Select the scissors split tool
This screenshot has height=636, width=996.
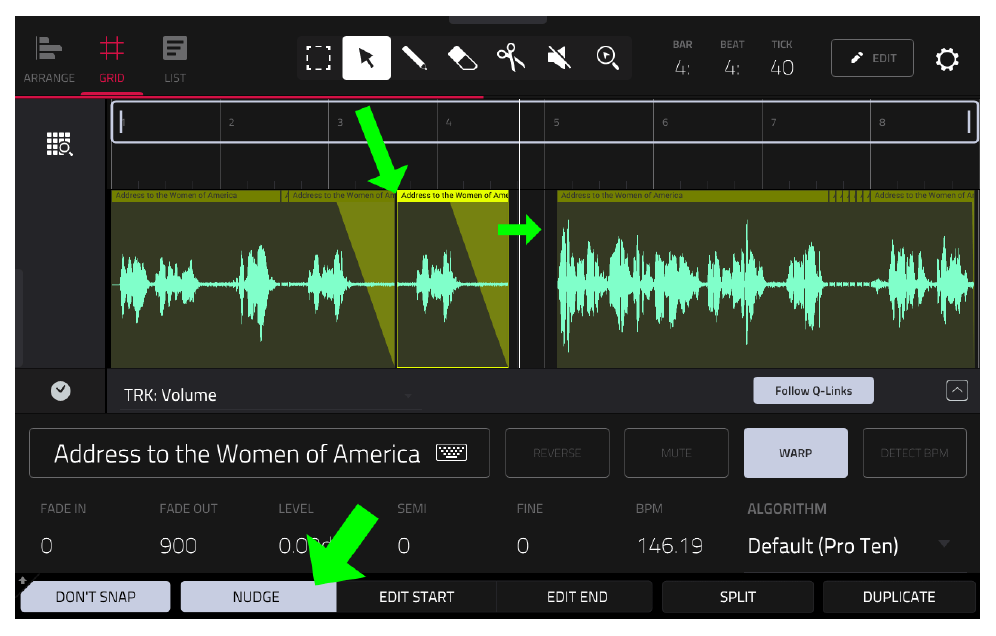[x=511, y=58]
